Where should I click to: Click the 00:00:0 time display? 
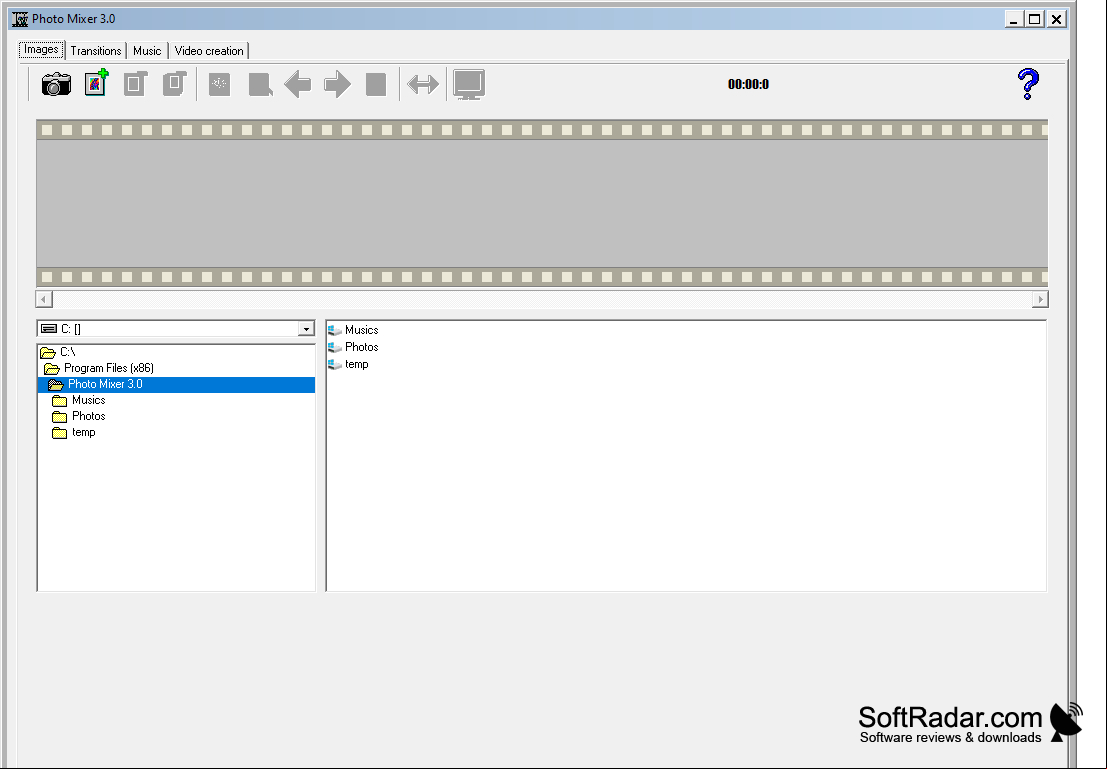[748, 84]
